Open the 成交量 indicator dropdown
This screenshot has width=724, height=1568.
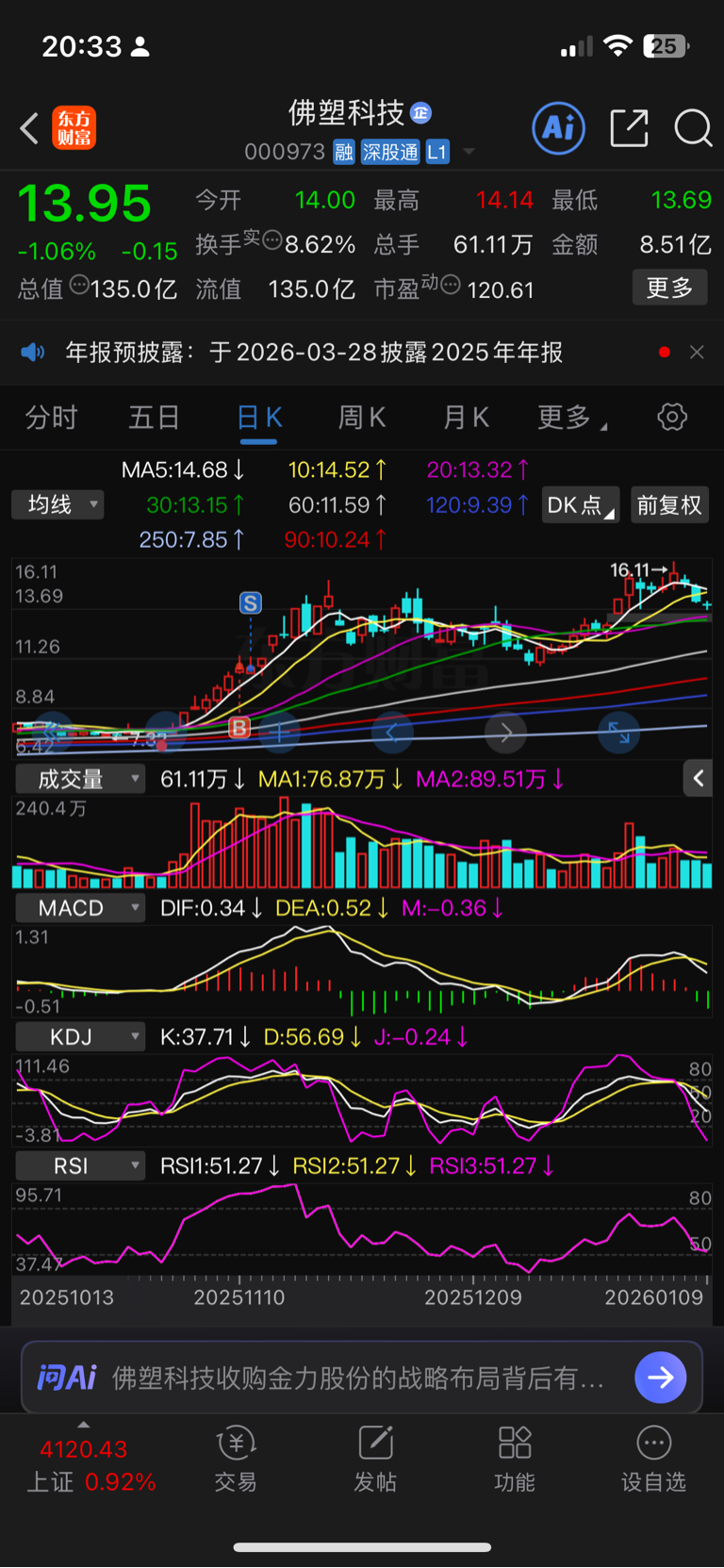point(80,779)
